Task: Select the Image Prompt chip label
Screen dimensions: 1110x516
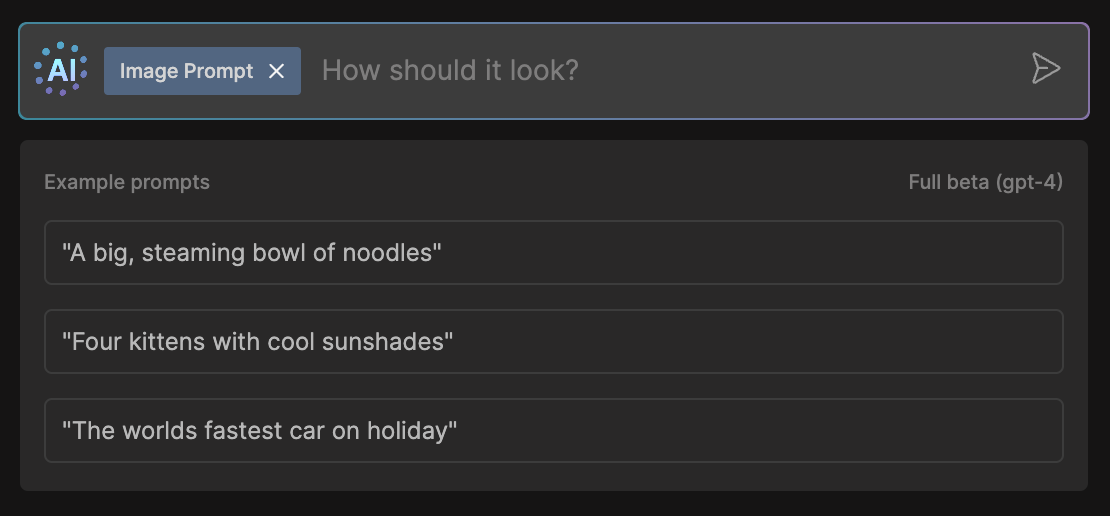Action: [186, 71]
